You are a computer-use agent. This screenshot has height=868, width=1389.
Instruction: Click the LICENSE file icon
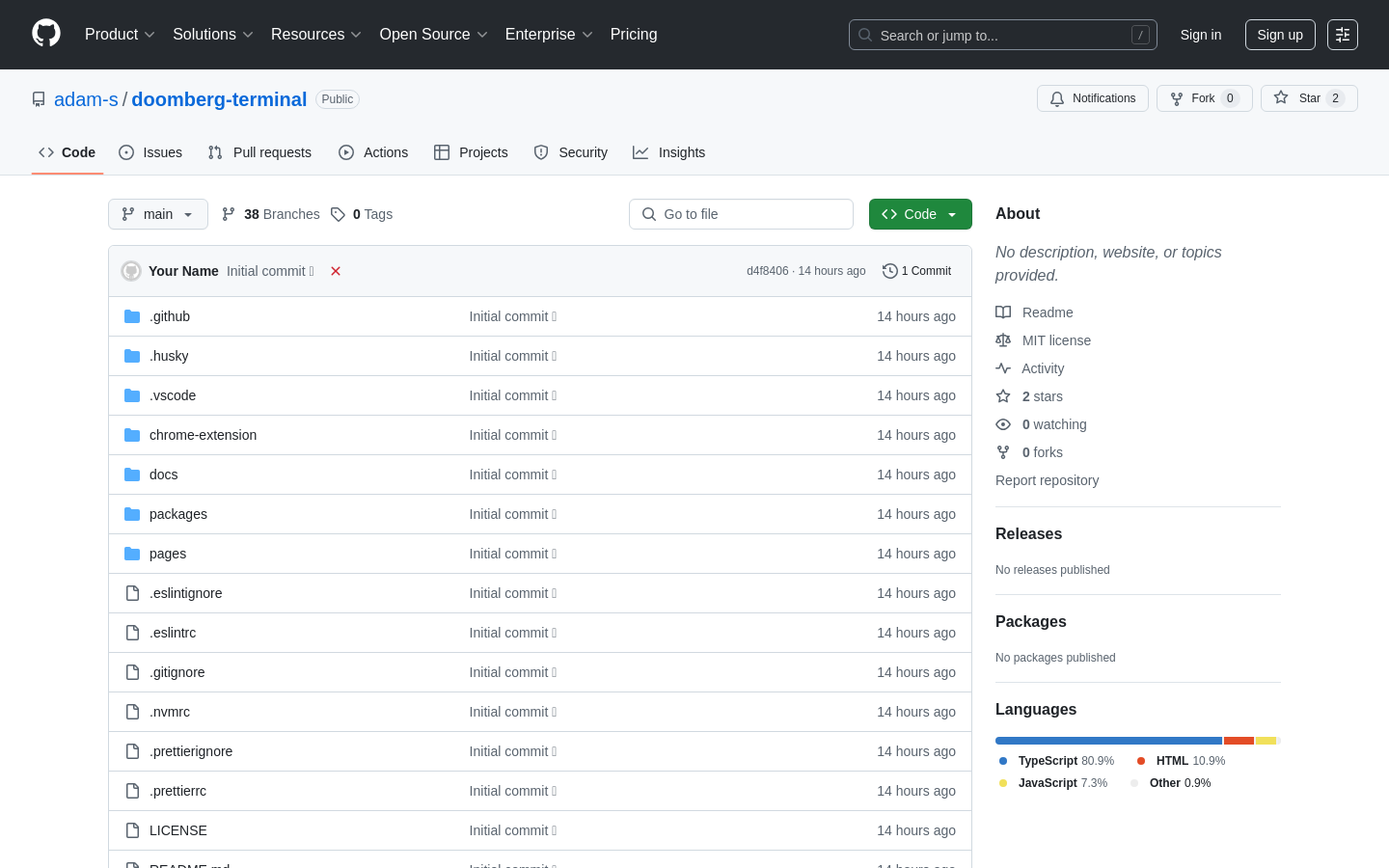(x=132, y=830)
